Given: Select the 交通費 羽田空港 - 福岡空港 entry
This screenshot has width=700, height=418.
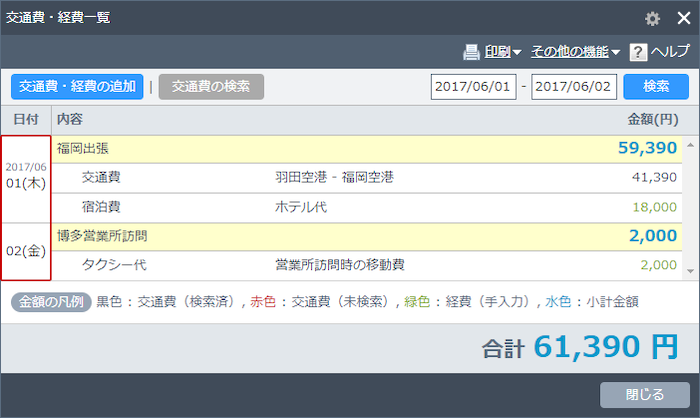Looking at the screenshot, I should pos(360,178).
